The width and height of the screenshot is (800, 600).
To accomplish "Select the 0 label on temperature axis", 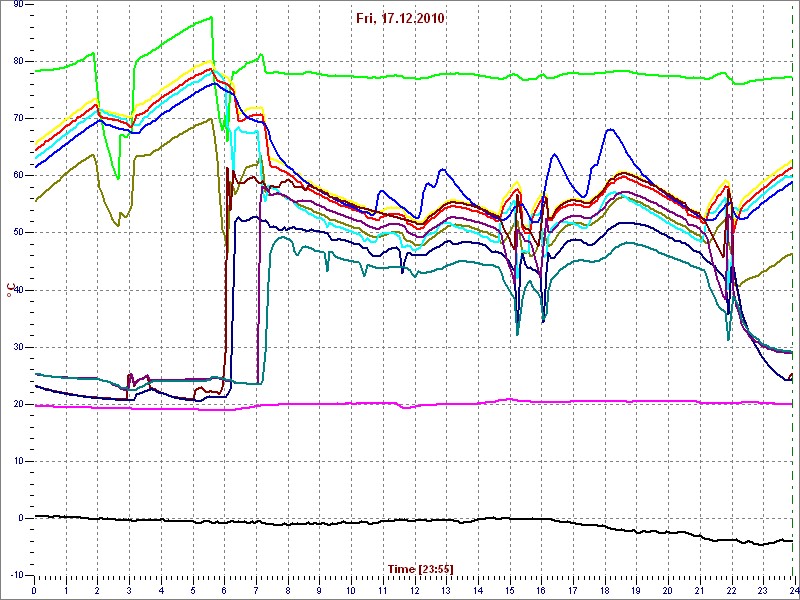I will [21, 518].
